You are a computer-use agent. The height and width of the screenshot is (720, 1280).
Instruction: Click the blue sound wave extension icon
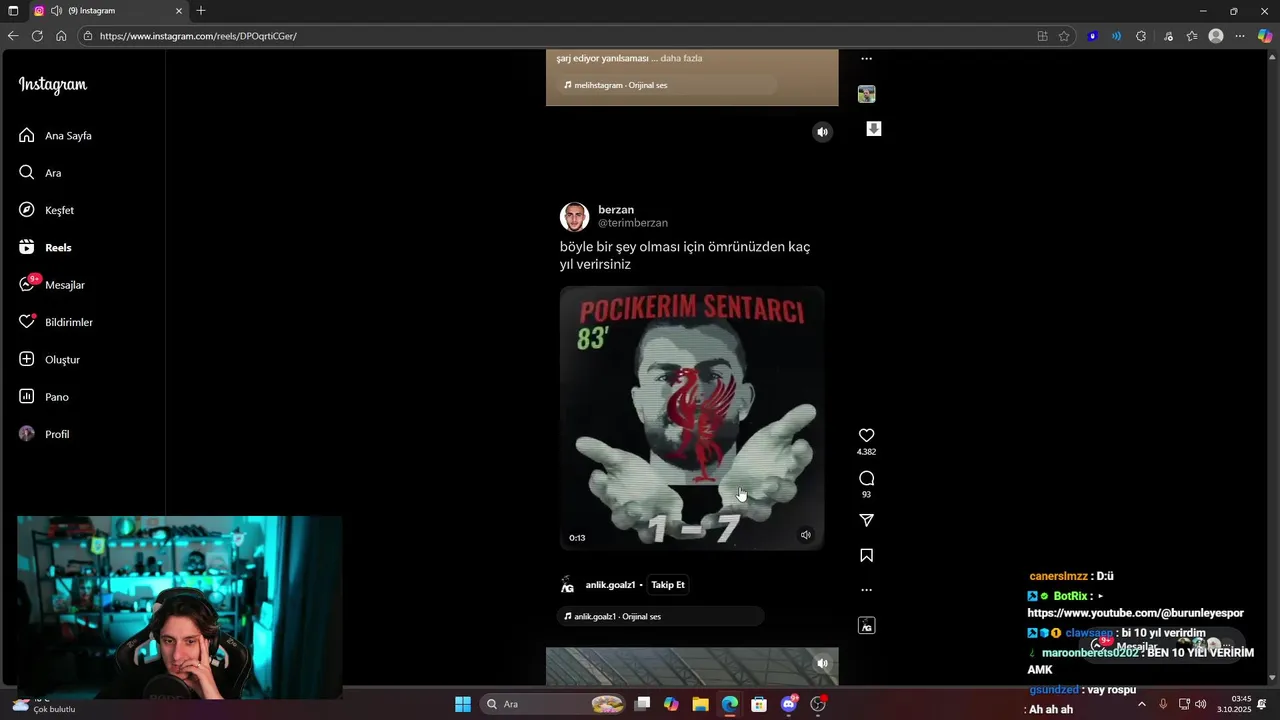pos(1116,36)
